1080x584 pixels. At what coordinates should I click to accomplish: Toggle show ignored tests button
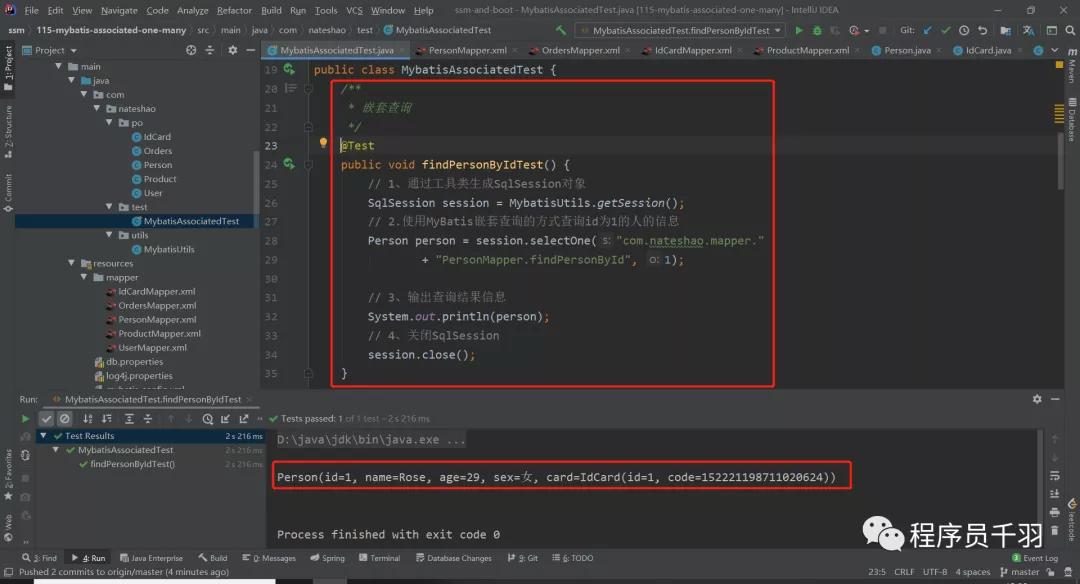click(65, 419)
